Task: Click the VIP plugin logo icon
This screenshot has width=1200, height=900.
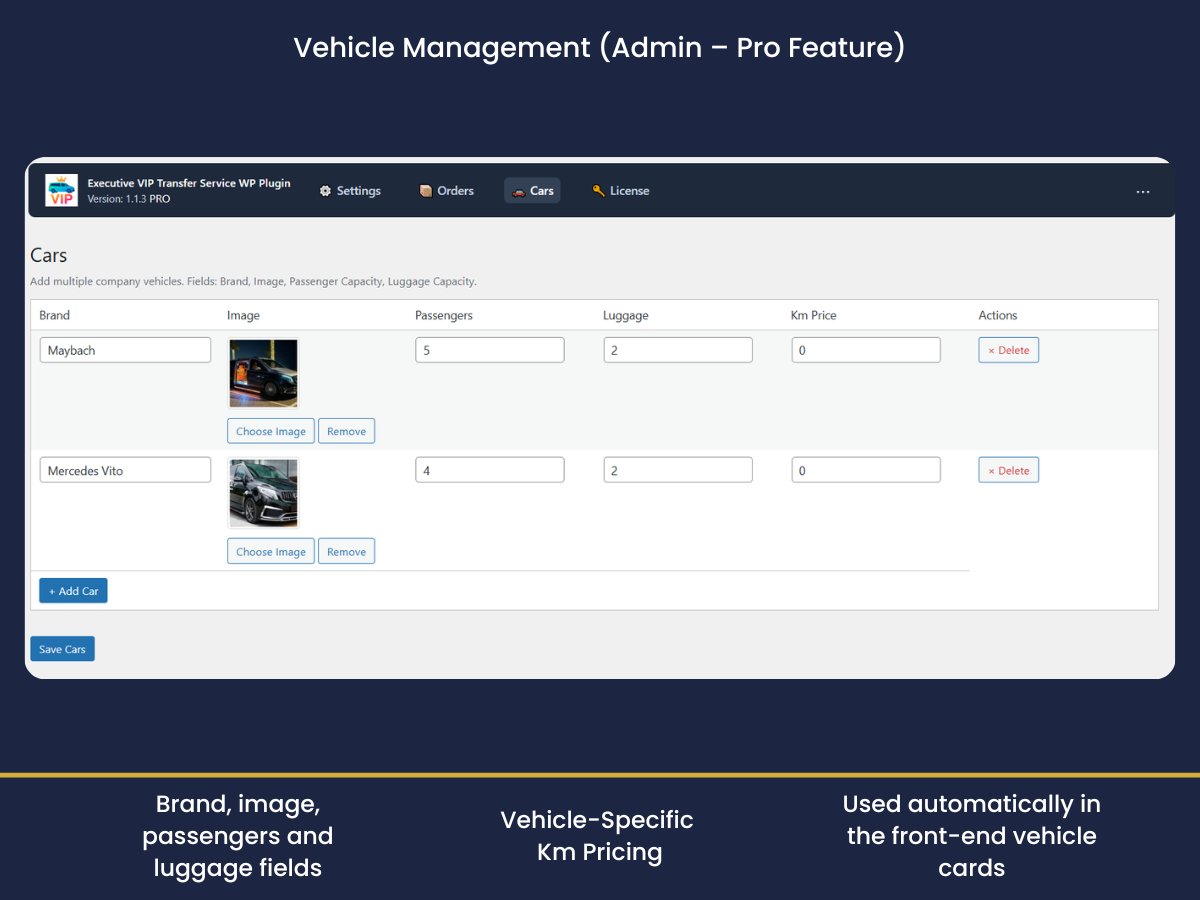Action: (61, 190)
